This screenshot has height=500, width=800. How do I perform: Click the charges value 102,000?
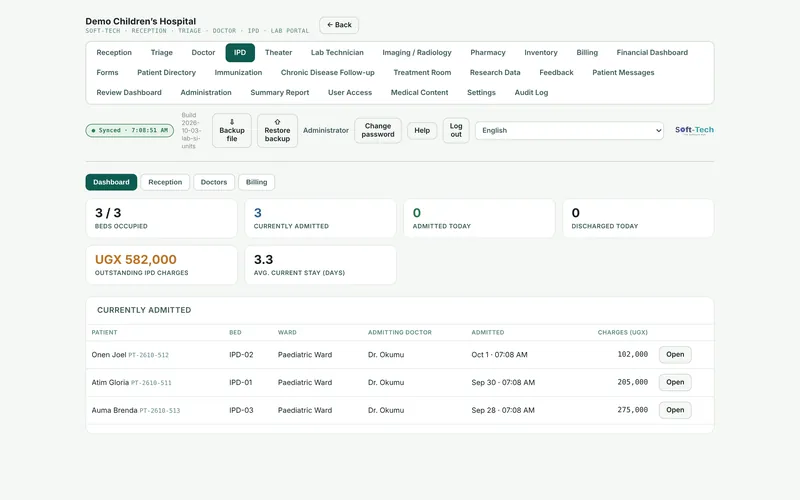coord(633,355)
